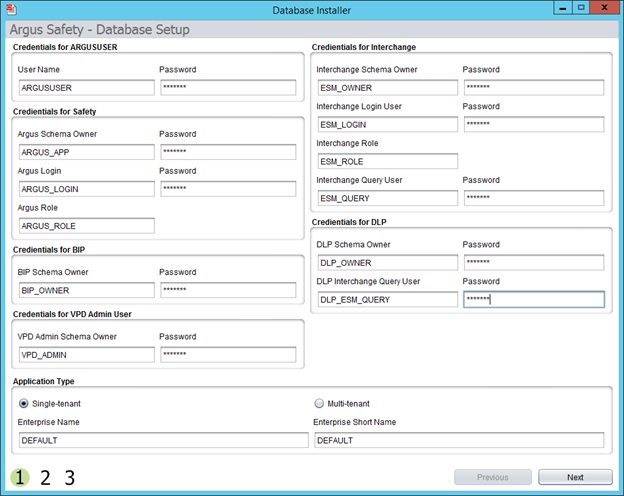
Task: Click the 'Credientials for DLP' heading
Action: point(349,222)
